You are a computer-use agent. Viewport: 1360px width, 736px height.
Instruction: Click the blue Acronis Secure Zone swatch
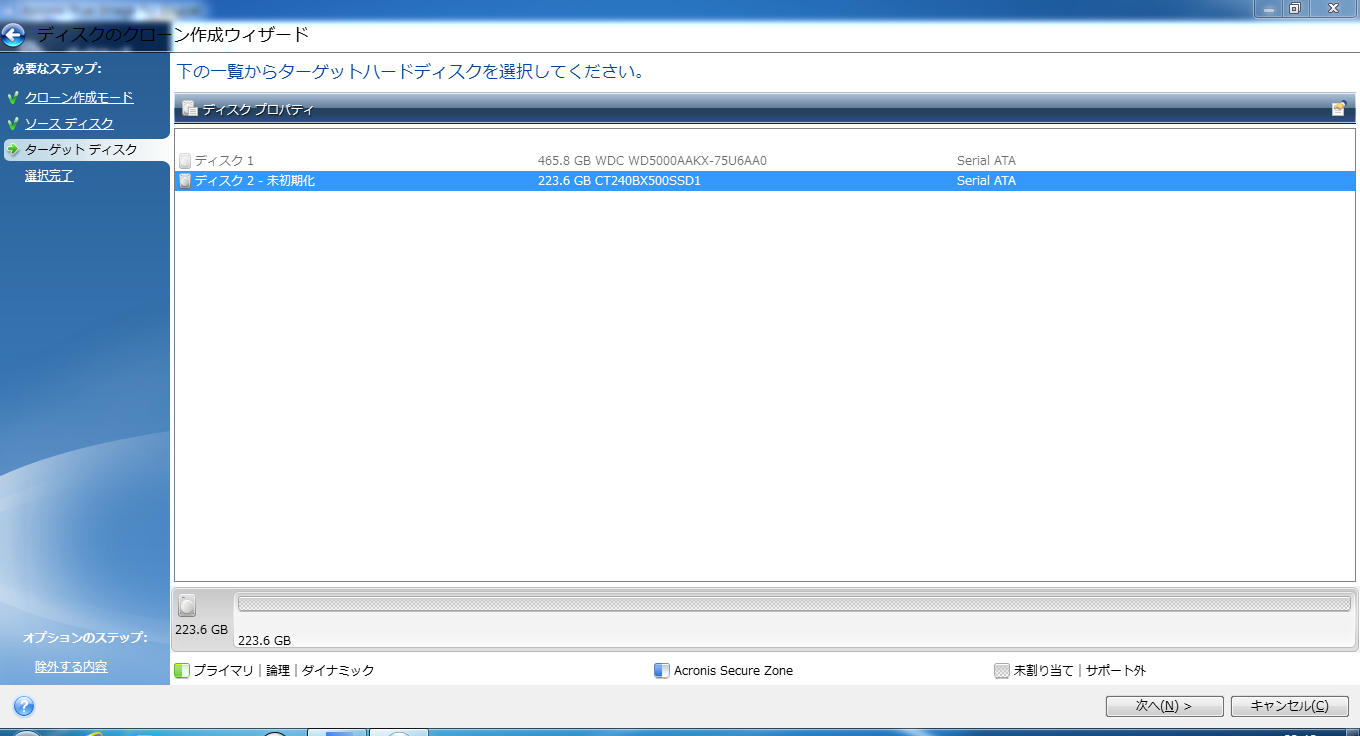pos(661,671)
